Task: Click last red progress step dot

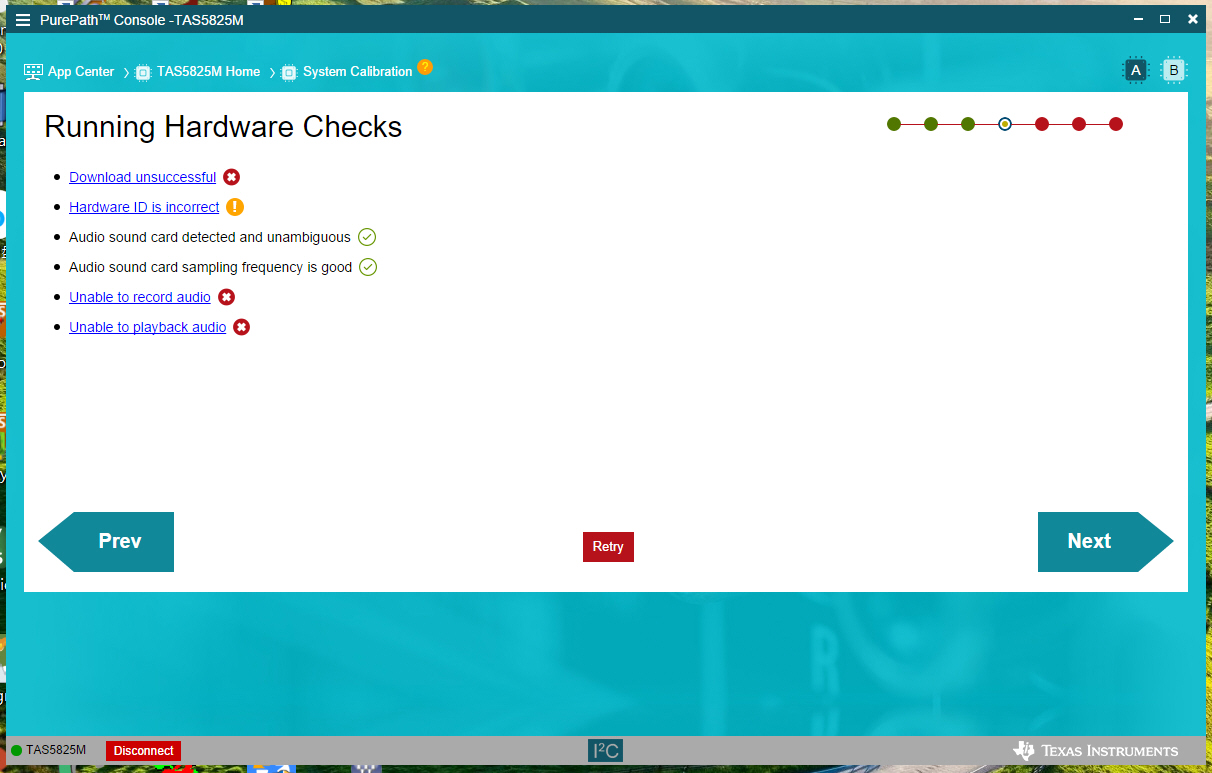Action: (x=1116, y=124)
